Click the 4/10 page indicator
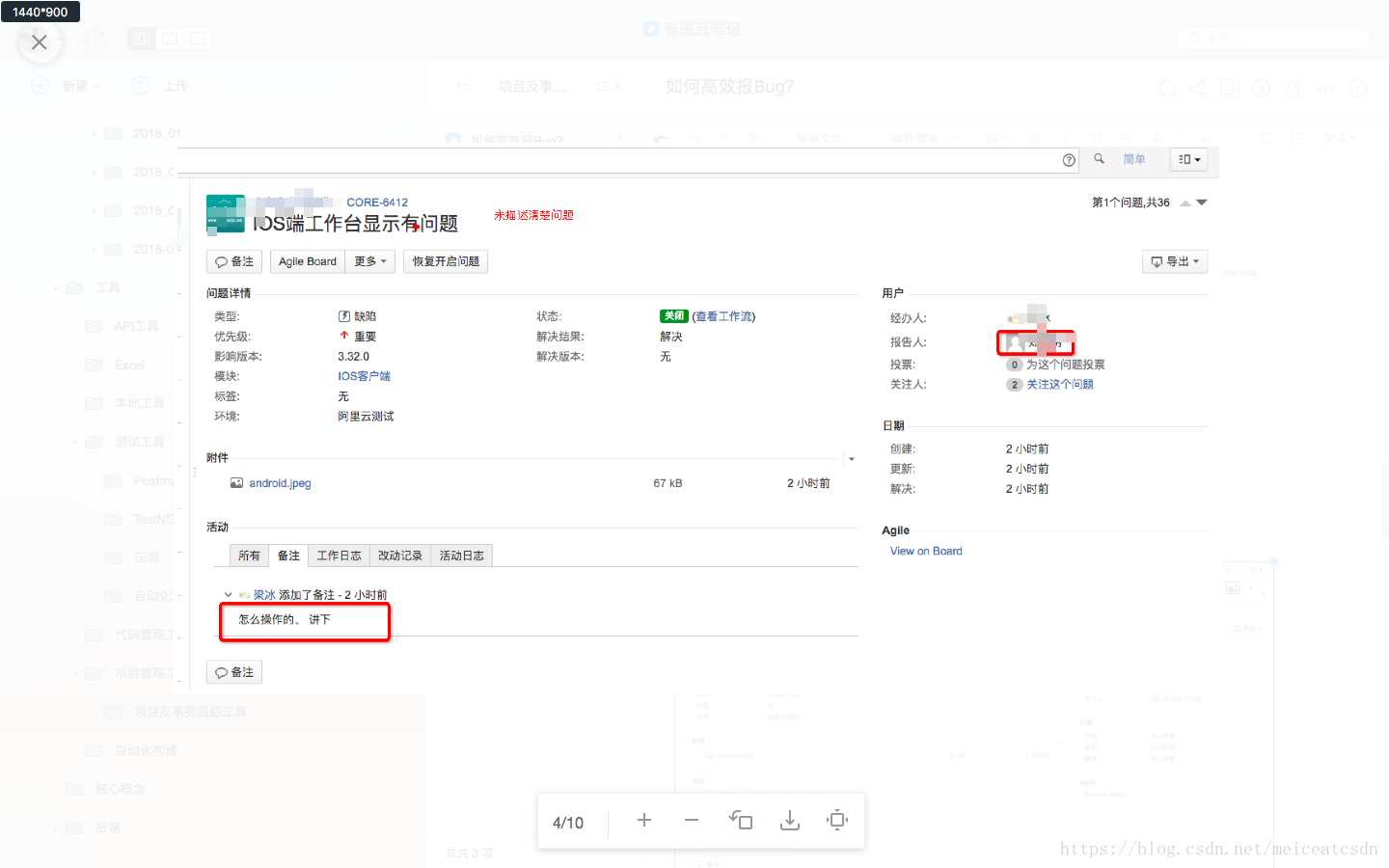The image size is (1389, 868). click(x=568, y=823)
